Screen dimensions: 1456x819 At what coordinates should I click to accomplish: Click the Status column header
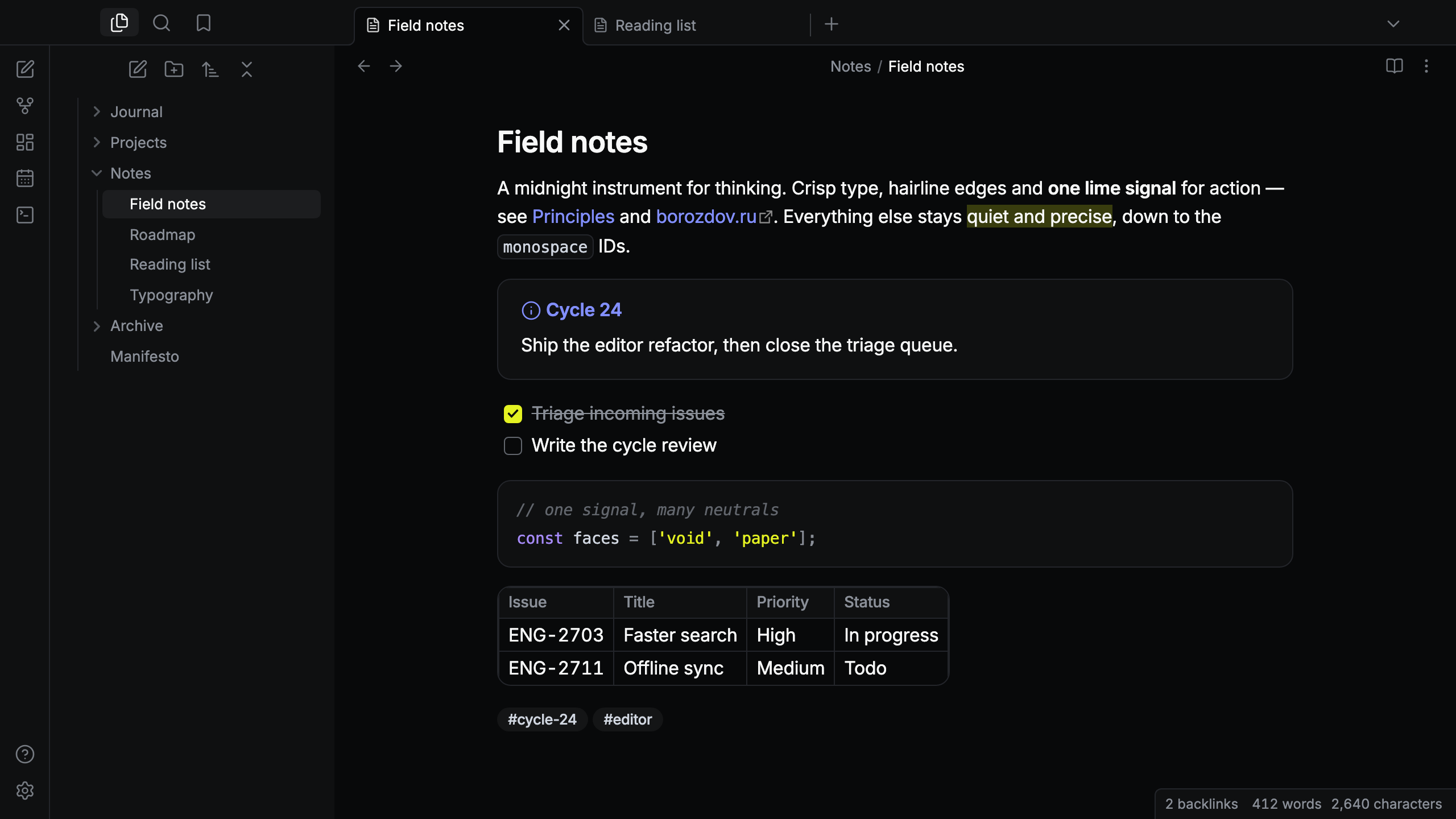tap(891, 602)
